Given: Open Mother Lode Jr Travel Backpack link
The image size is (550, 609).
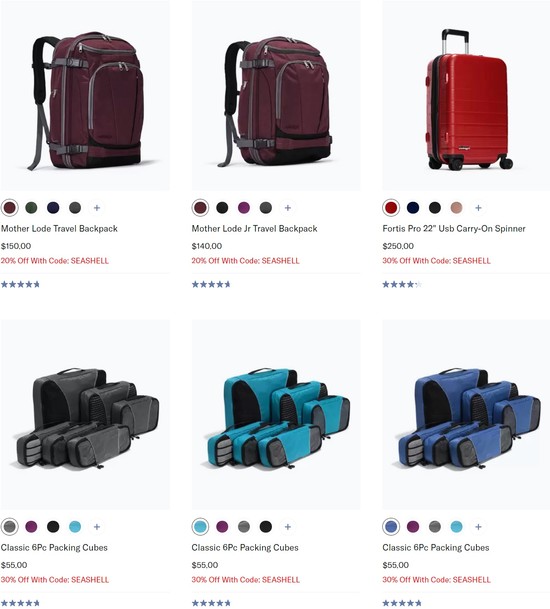Looking at the screenshot, I should [254, 228].
